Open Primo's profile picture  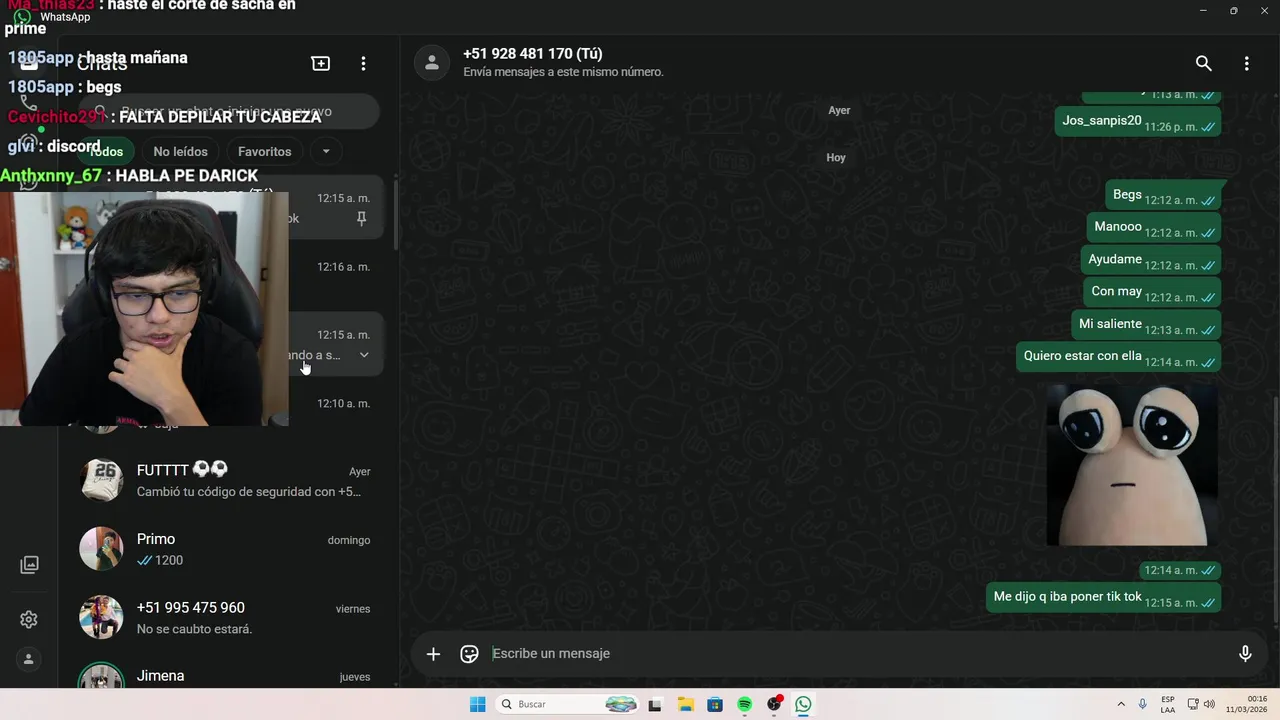(x=101, y=549)
